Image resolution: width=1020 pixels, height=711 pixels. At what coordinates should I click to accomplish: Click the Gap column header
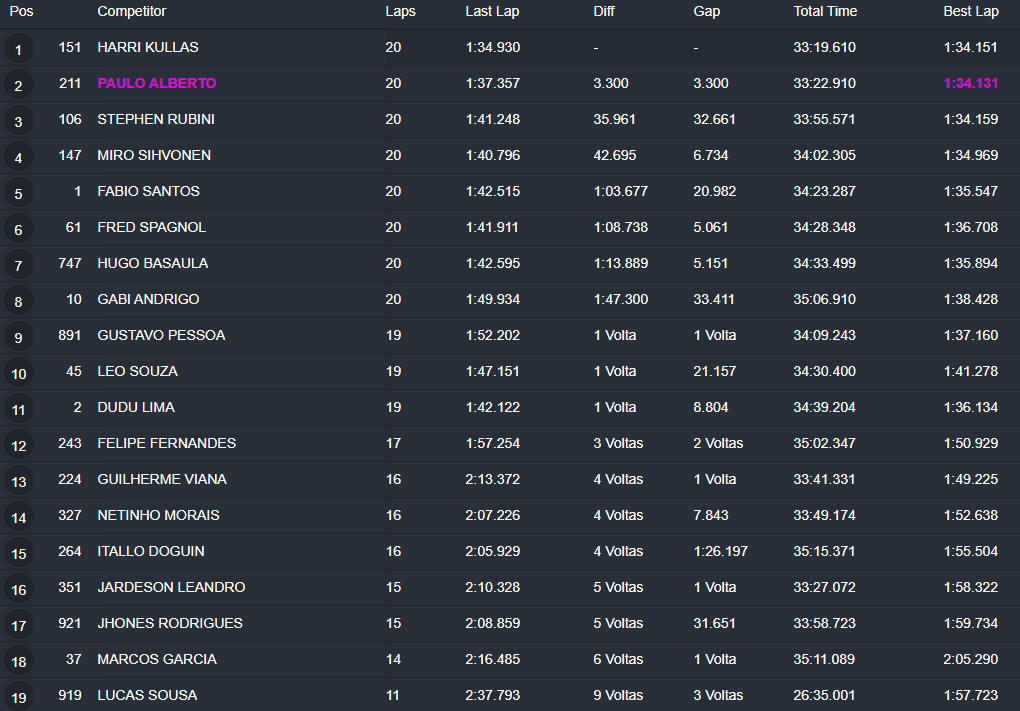coord(706,12)
